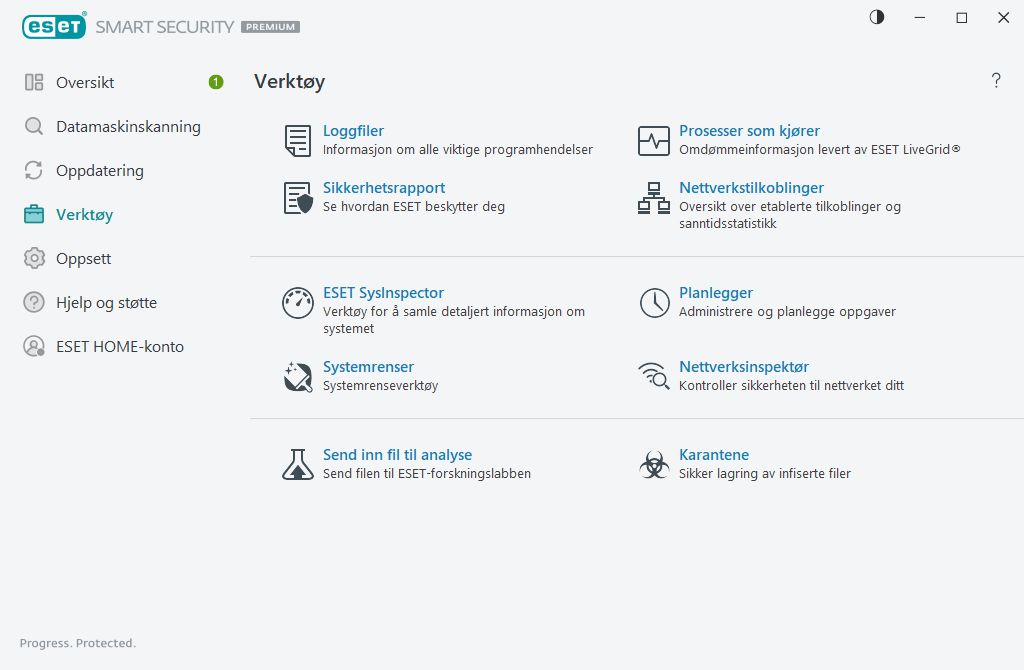Click the Systemrenser cleaner icon
The width and height of the screenshot is (1024, 670).
tap(298, 377)
